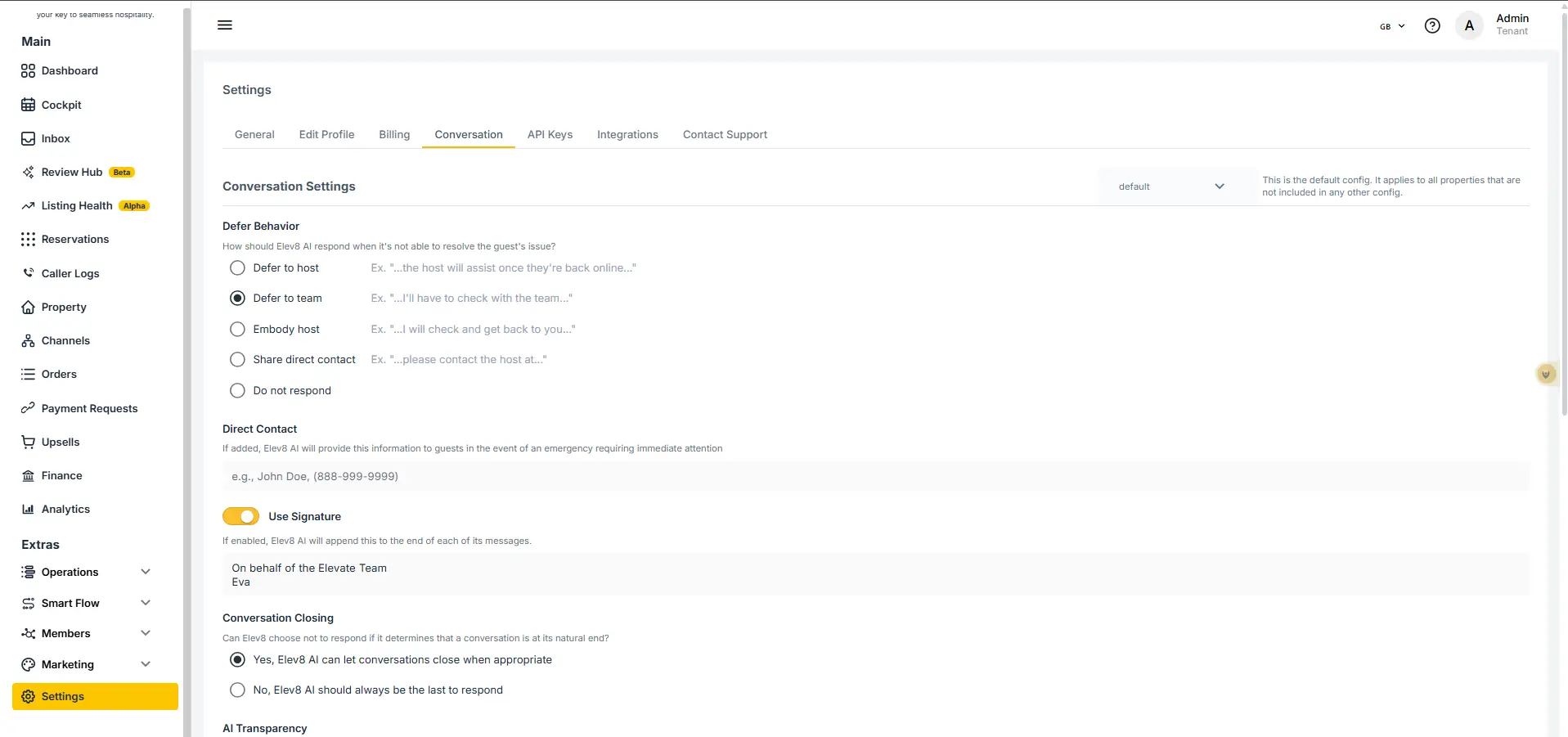Open the Property section
The width and height of the screenshot is (1568, 737).
click(x=53, y=307)
